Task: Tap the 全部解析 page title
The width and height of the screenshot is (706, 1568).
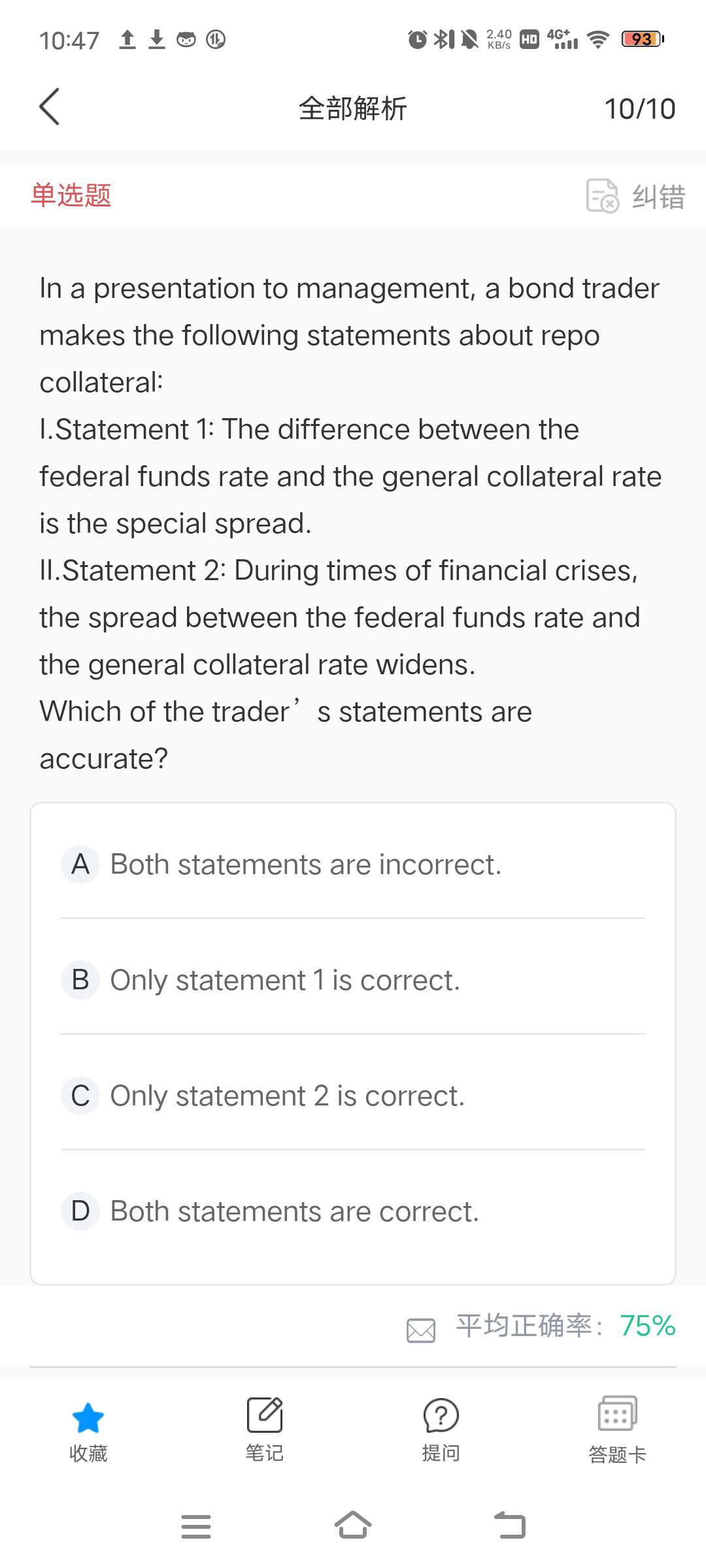Action: [x=353, y=108]
